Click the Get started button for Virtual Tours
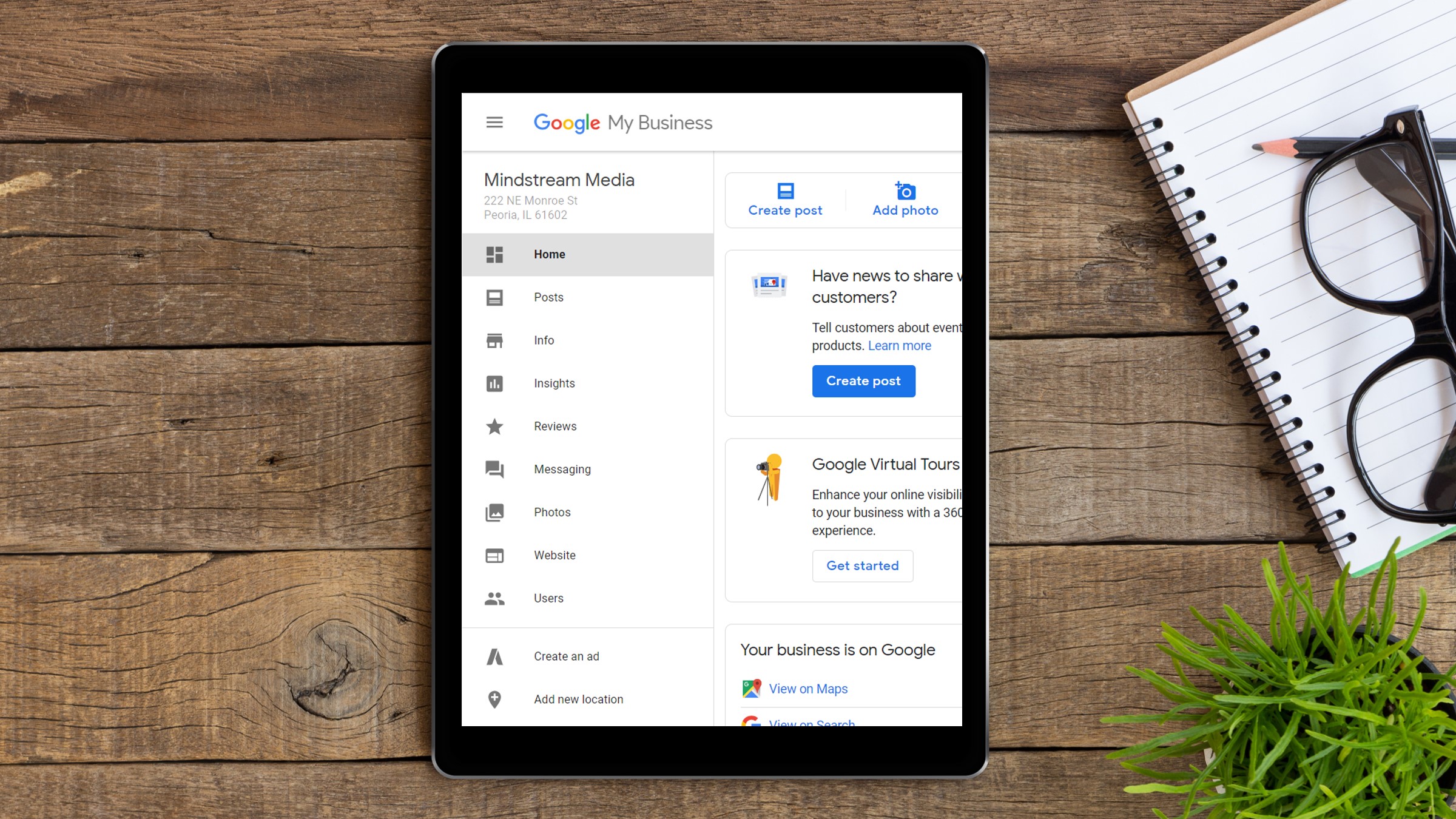 [863, 565]
